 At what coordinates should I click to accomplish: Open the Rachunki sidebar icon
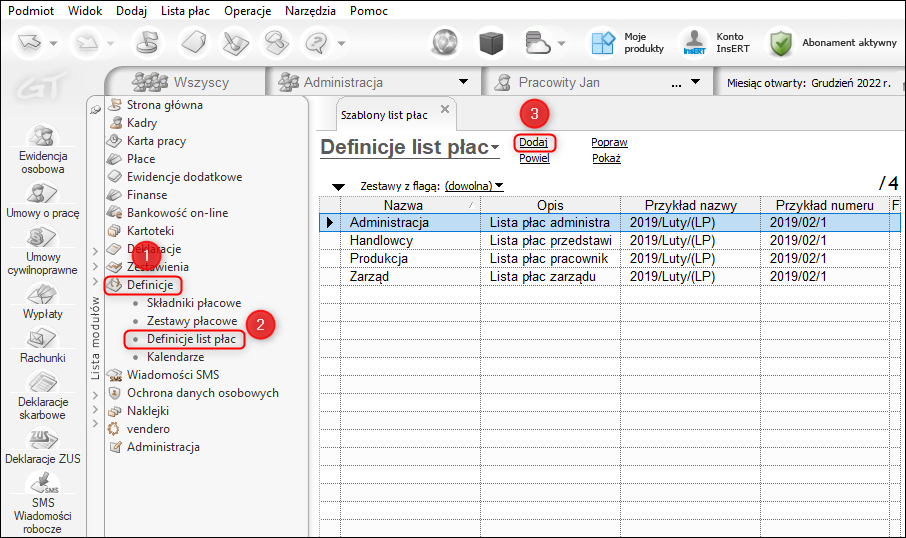point(42,340)
